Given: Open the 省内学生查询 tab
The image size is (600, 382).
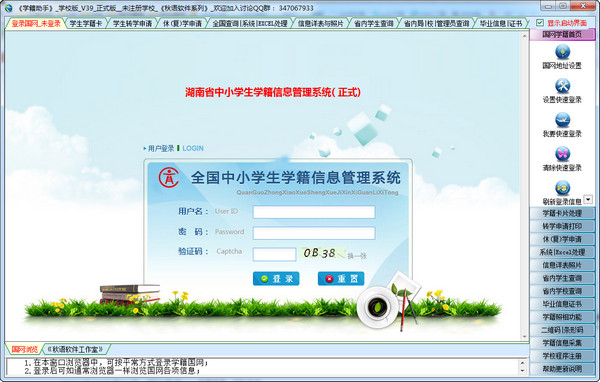Looking at the screenshot, I should [373, 24].
